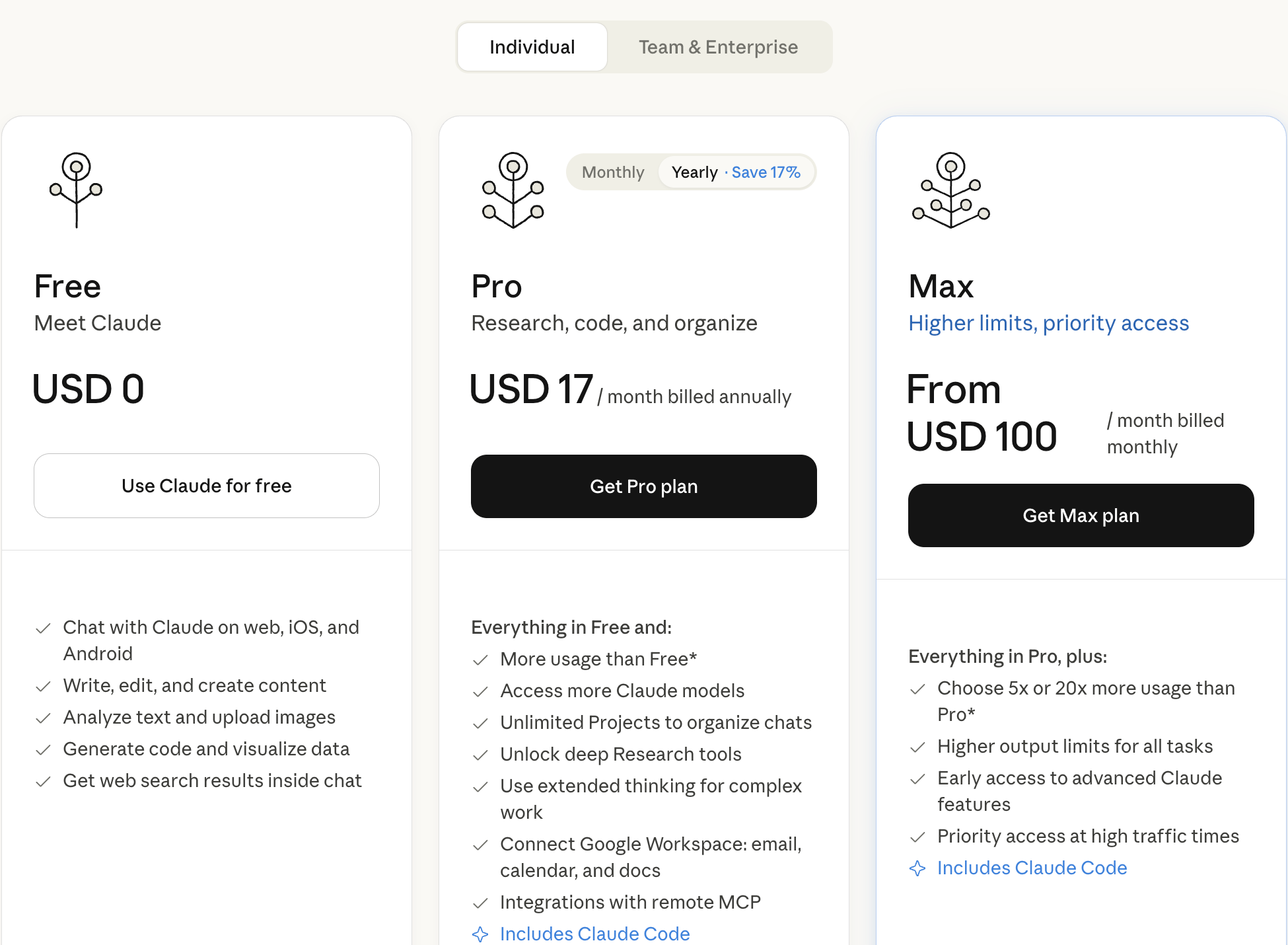Open Includes Claude Code link under Pro

[x=594, y=934]
